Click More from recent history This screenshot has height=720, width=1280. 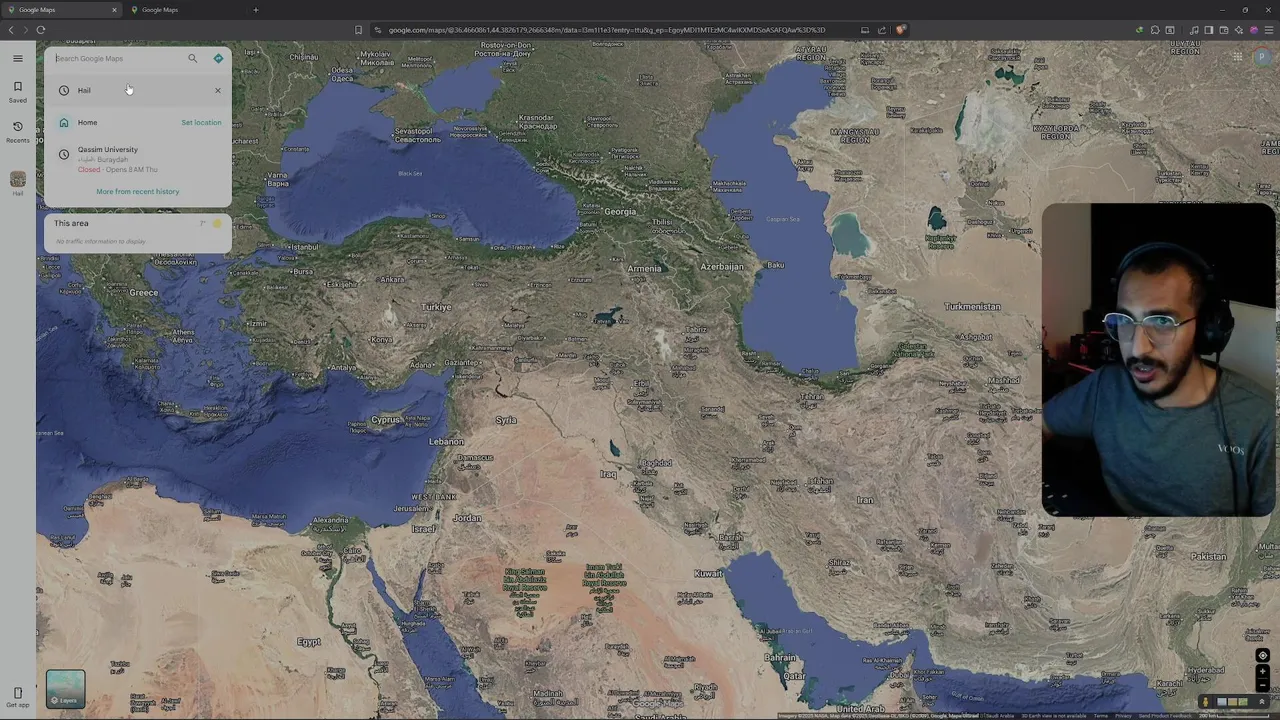[x=138, y=191]
